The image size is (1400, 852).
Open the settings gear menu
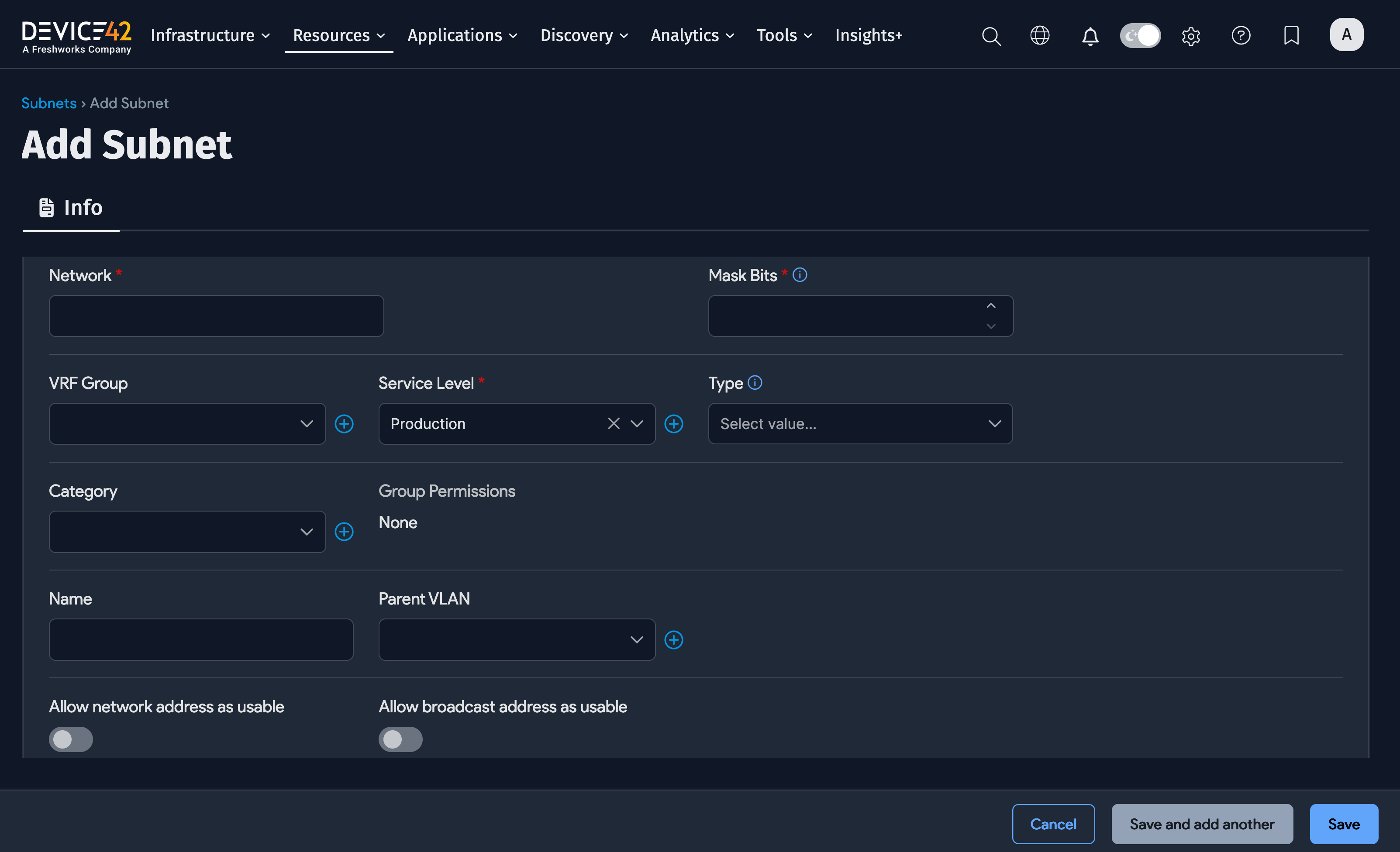point(1191,35)
